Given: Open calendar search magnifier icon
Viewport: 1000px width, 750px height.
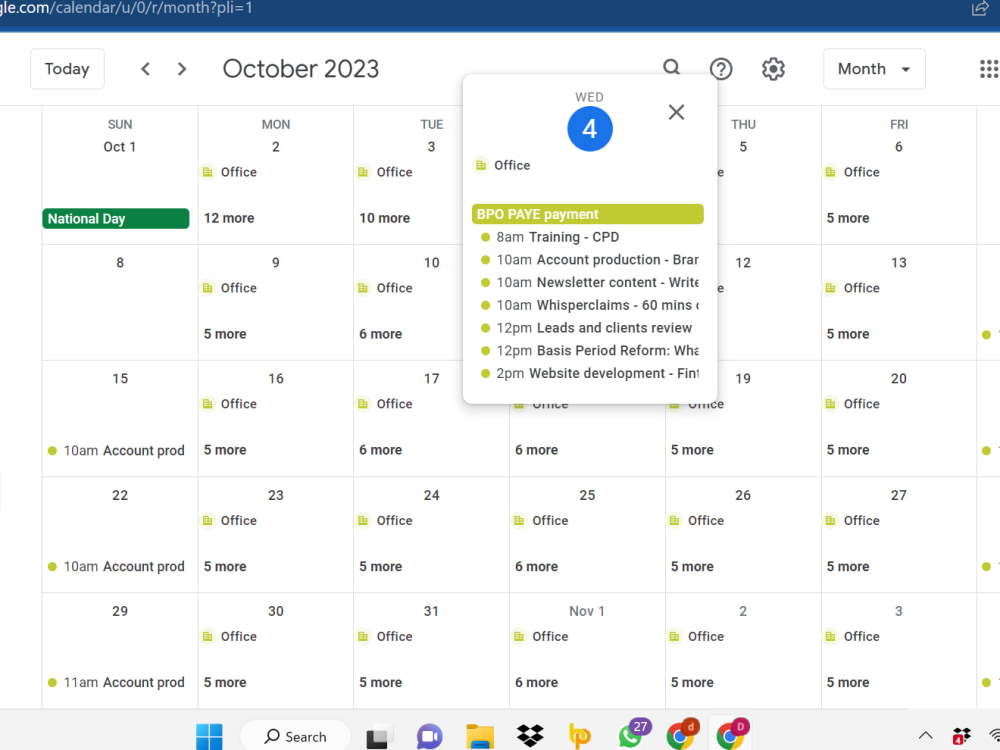Looking at the screenshot, I should click(671, 67).
